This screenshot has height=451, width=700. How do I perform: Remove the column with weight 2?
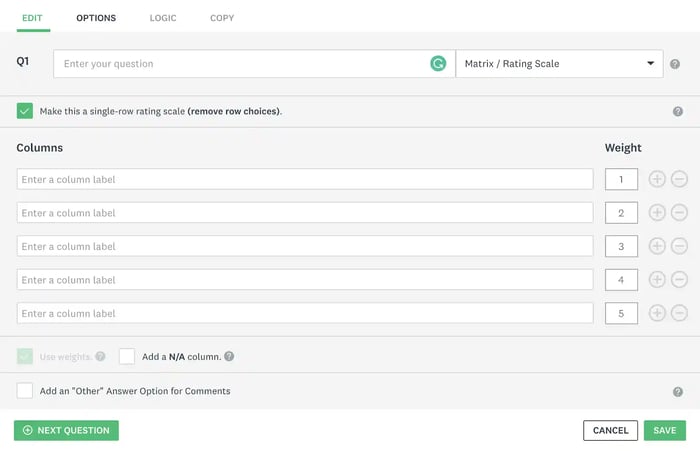pos(679,213)
